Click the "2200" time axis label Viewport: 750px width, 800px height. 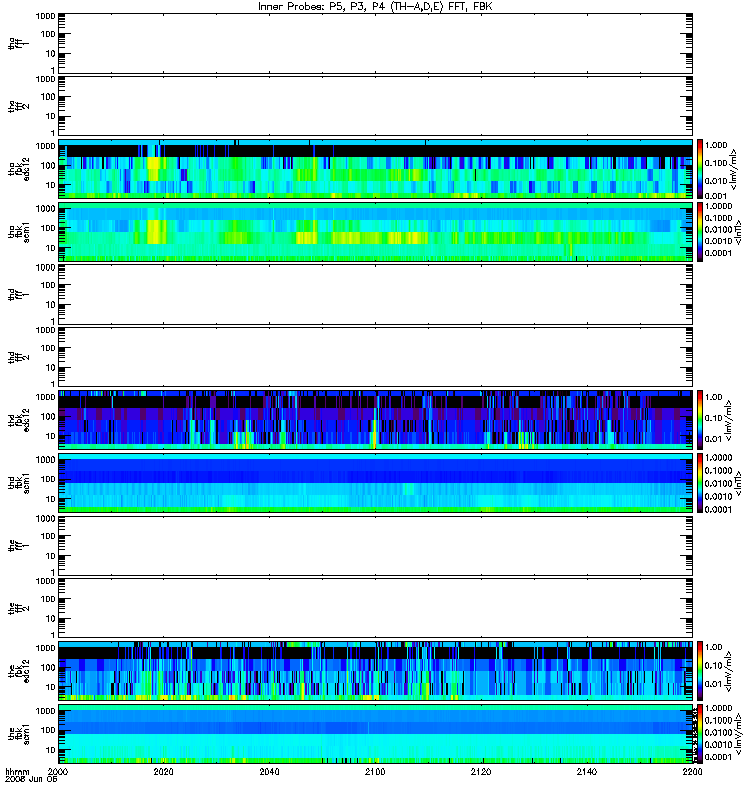click(692, 771)
